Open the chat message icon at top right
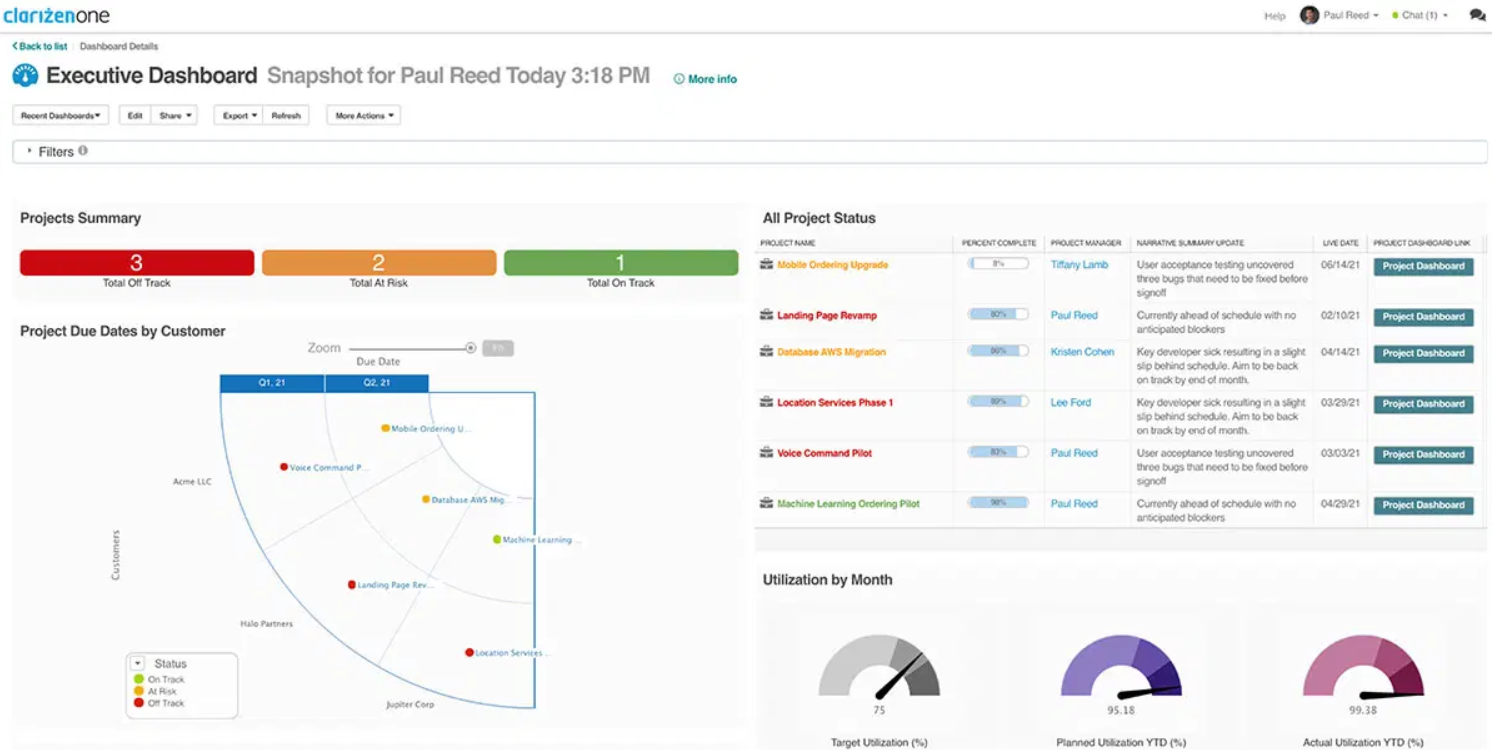The image size is (1492, 750). (x=1476, y=15)
